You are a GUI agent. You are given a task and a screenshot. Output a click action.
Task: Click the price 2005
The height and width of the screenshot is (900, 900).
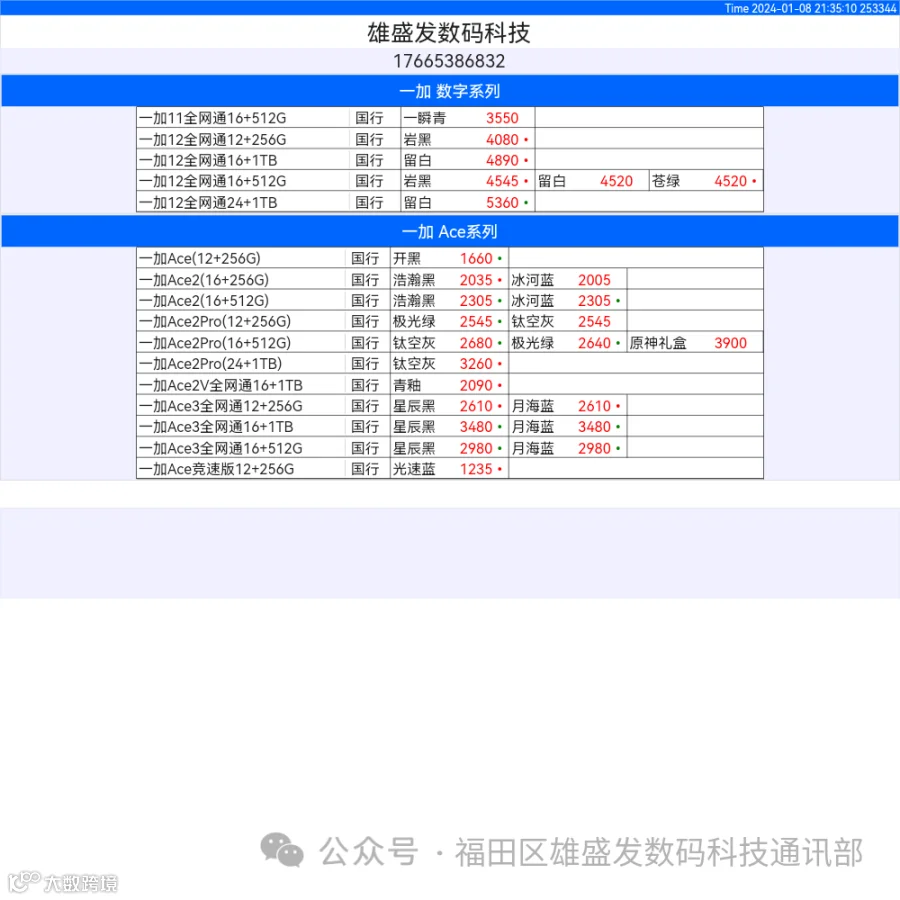click(594, 280)
